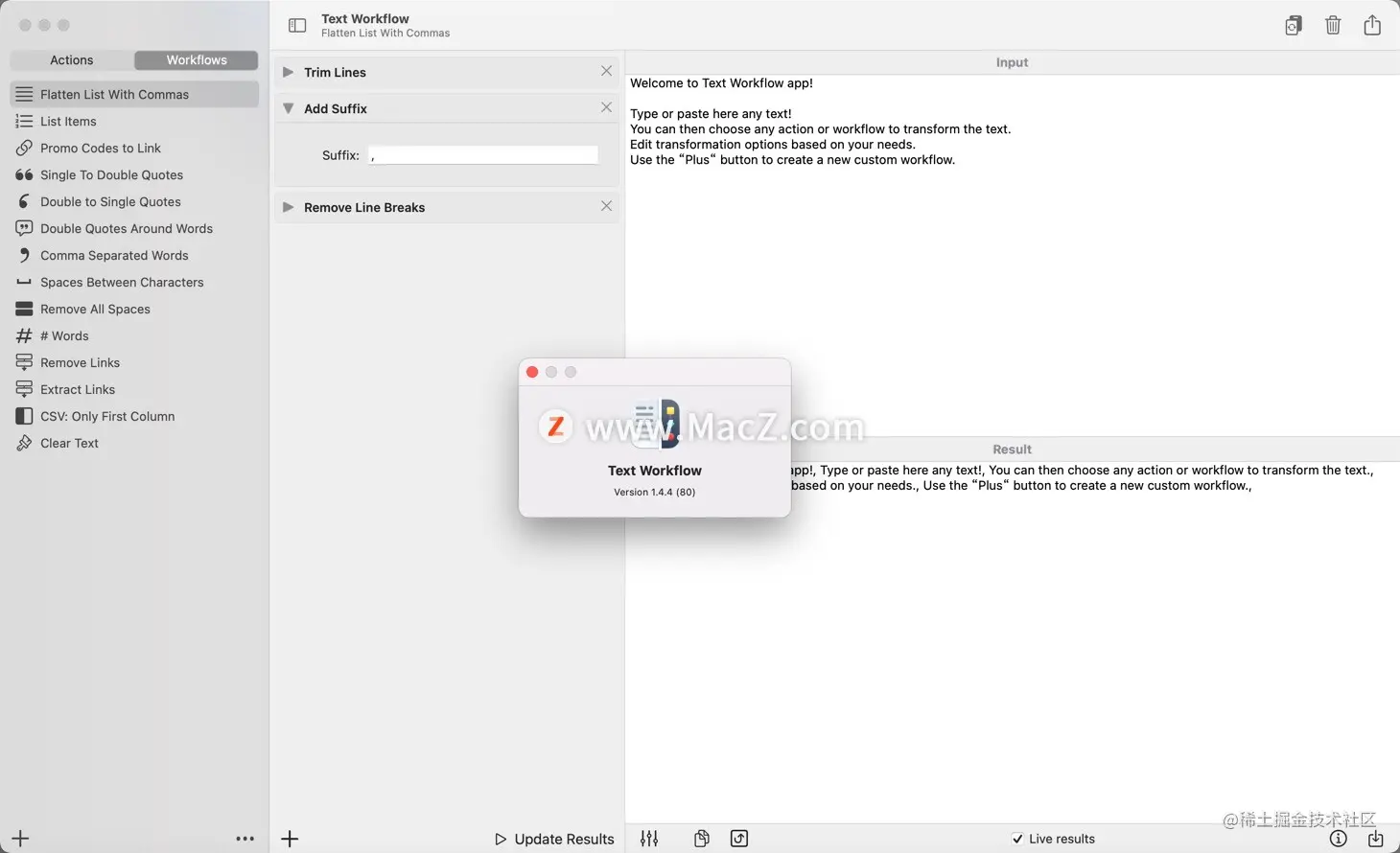Click the duplicate workflow icon

tap(1294, 26)
